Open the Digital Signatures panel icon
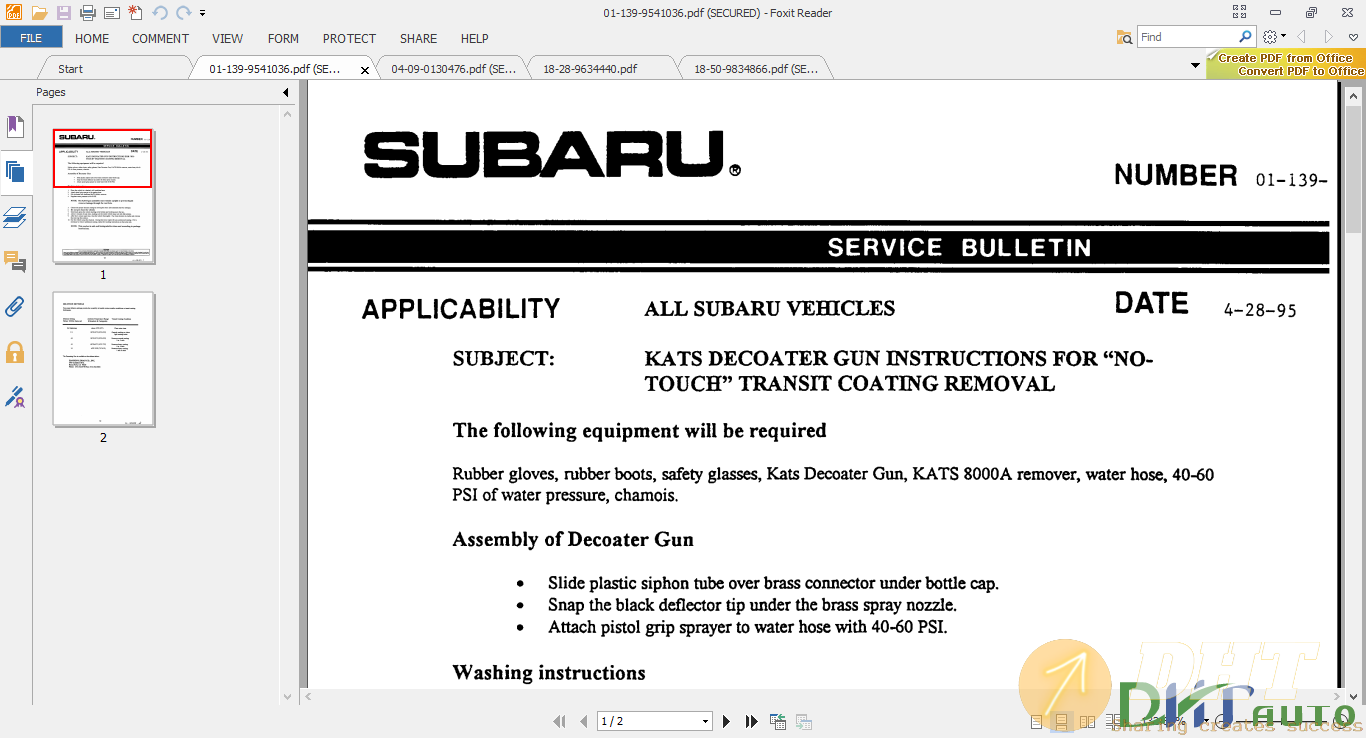The height and width of the screenshot is (738, 1366). point(14,397)
